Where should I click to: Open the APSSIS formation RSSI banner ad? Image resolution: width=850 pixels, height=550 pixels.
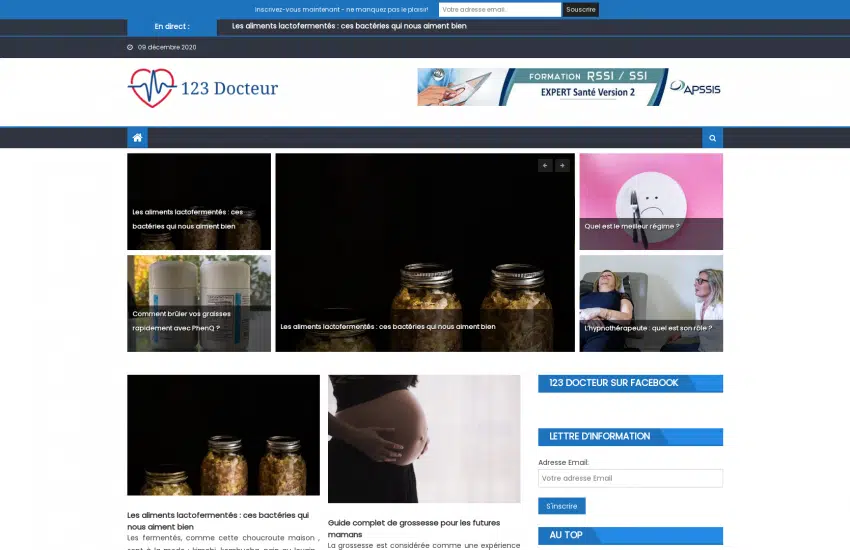coord(570,87)
